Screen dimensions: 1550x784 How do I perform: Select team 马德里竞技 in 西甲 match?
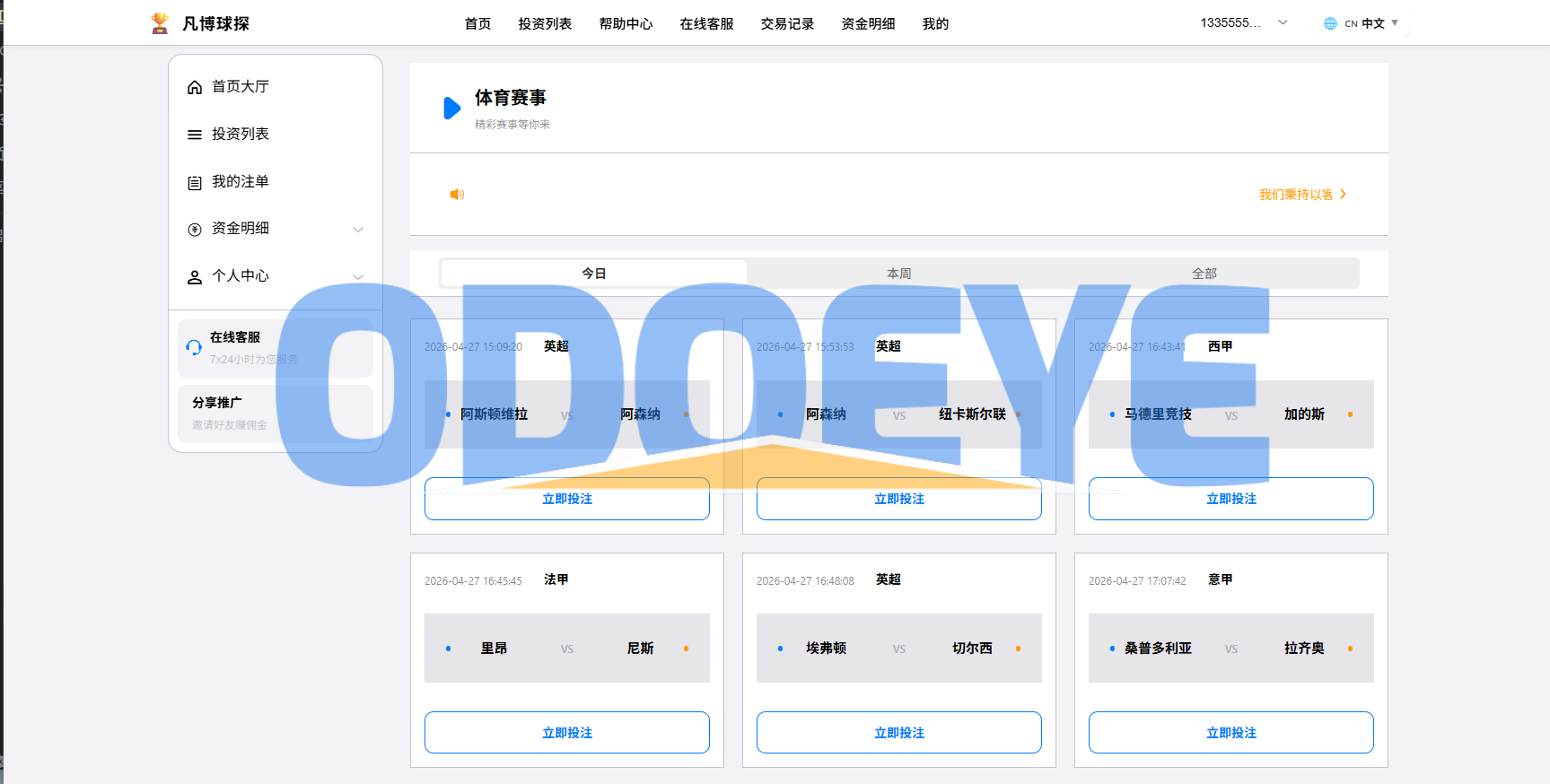click(1158, 414)
